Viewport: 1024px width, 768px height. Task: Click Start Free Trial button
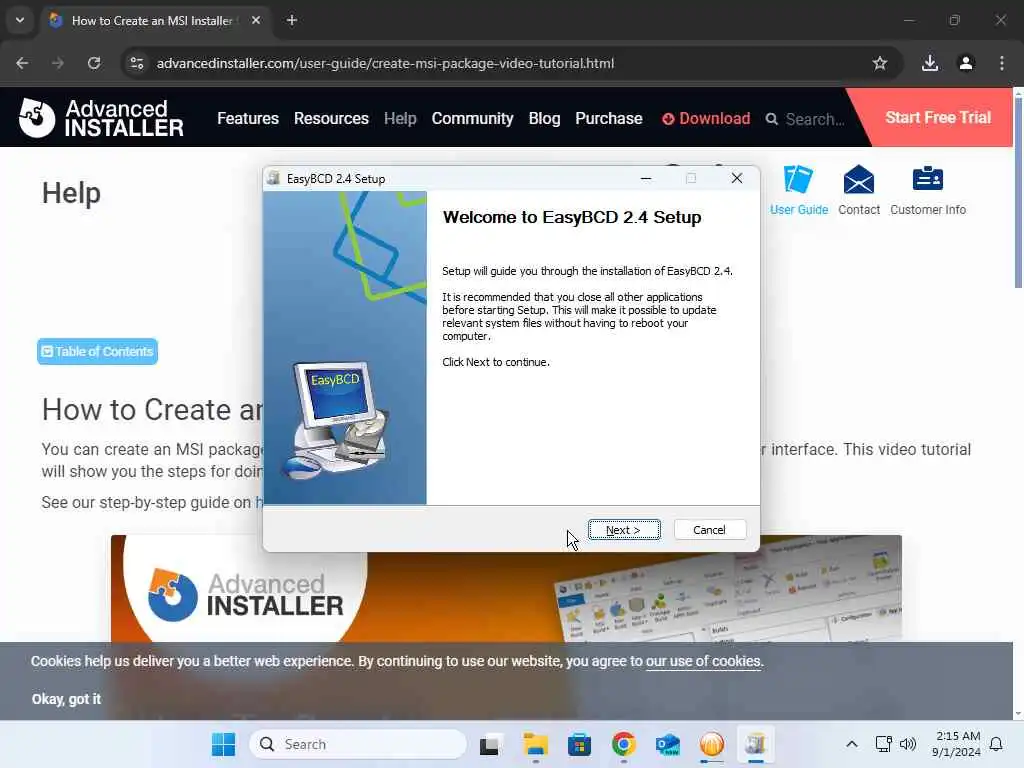pyautogui.click(x=938, y=118)
